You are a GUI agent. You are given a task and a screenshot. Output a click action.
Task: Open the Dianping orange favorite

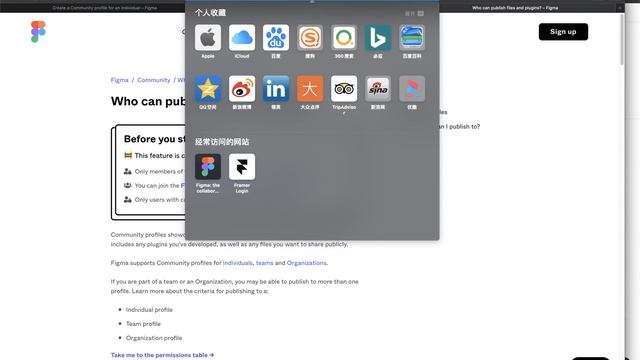(310, 89)
